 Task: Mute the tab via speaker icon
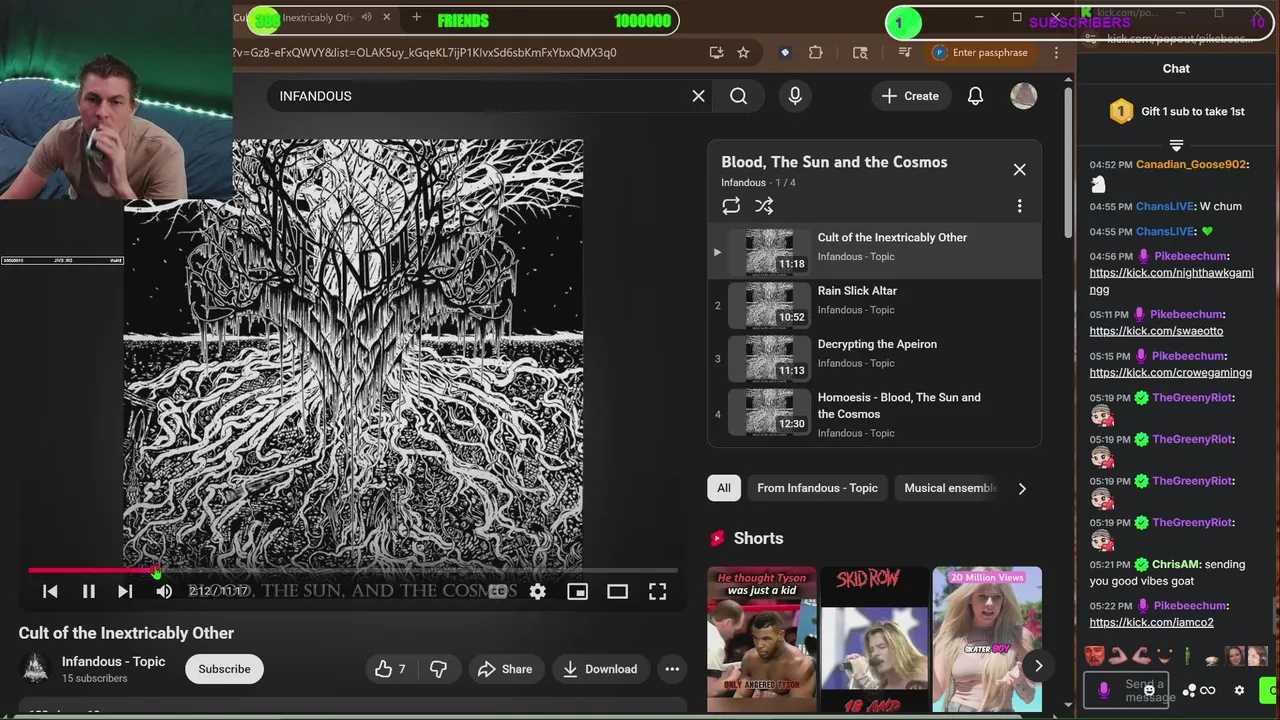pyautogui.click(x=366, y=18)
